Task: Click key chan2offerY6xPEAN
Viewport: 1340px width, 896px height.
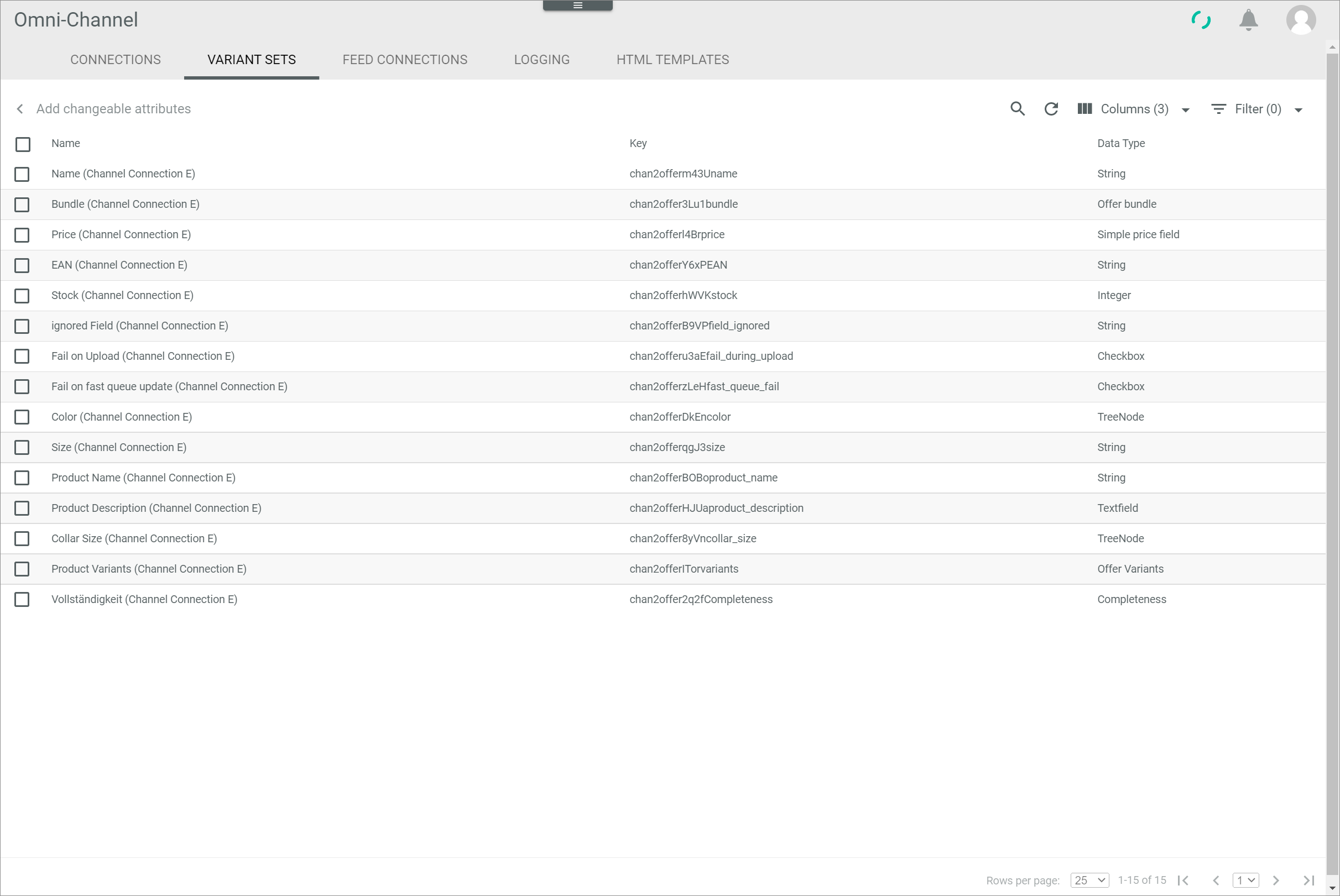Action: 678,265
